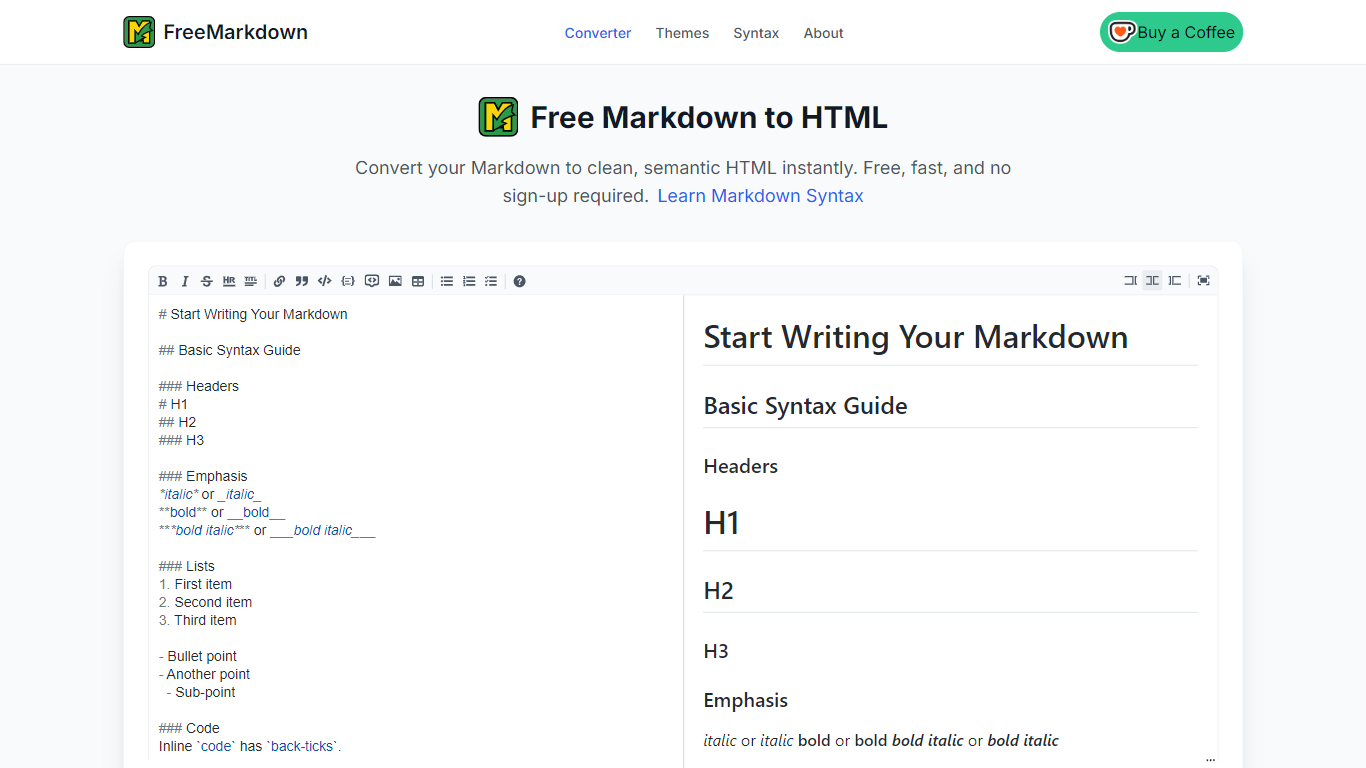Viewport: 1366px width, 768px height.
Task: Click the FreeMarkdown logo in header
Action: [x=139, y=32]
